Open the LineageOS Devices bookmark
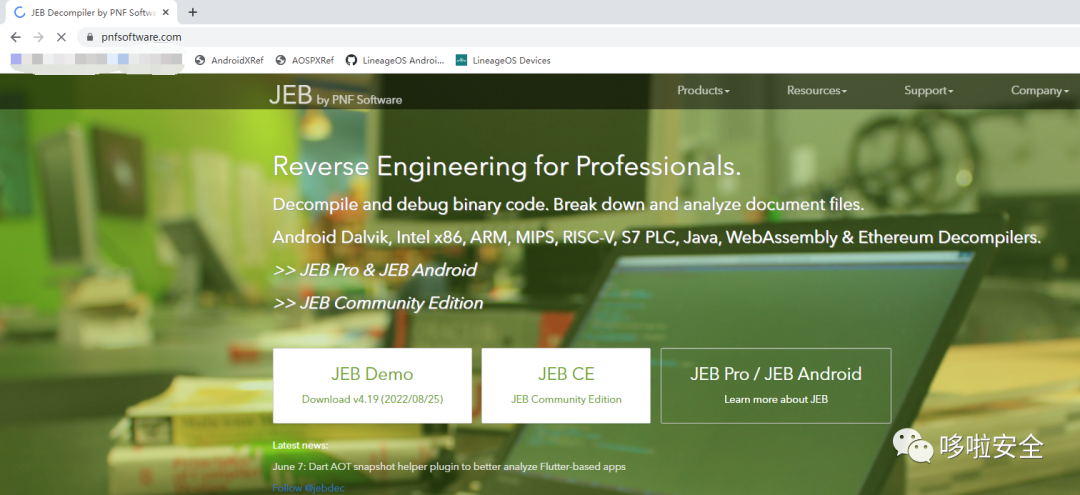This screenshot has width=1080, height=495. (503, 61)
